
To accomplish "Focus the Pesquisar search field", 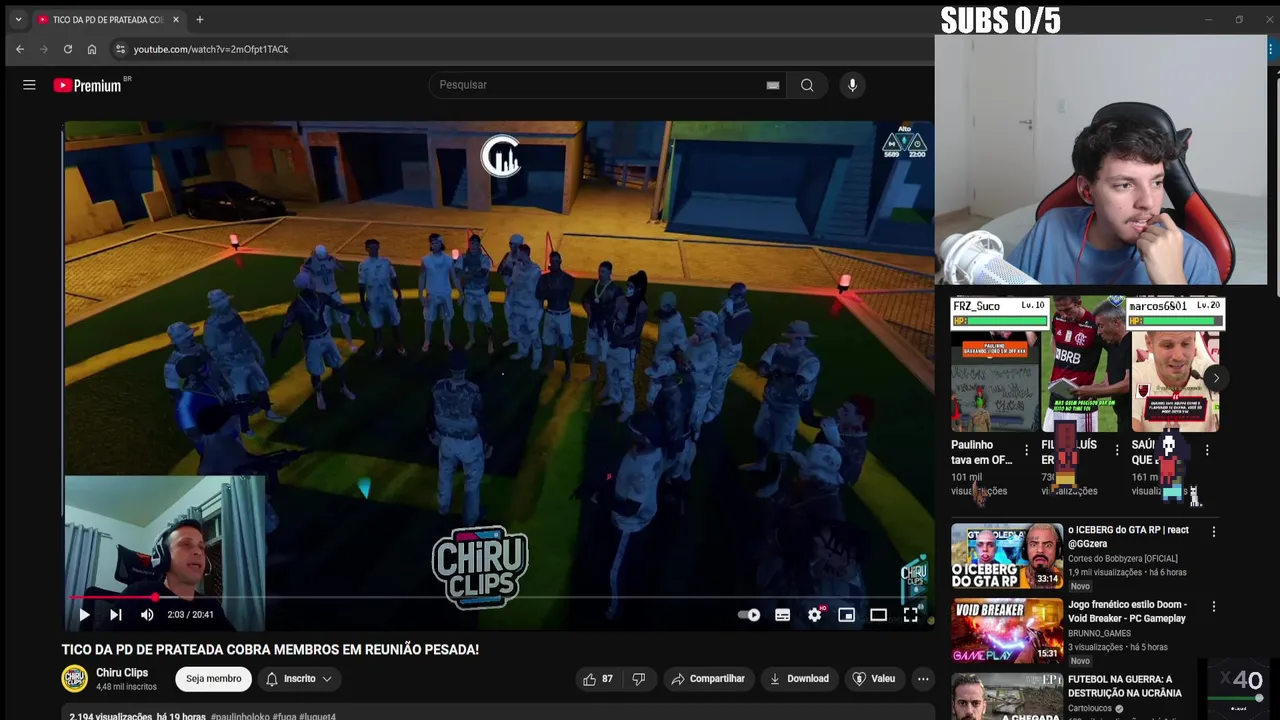I will (600, 85).
